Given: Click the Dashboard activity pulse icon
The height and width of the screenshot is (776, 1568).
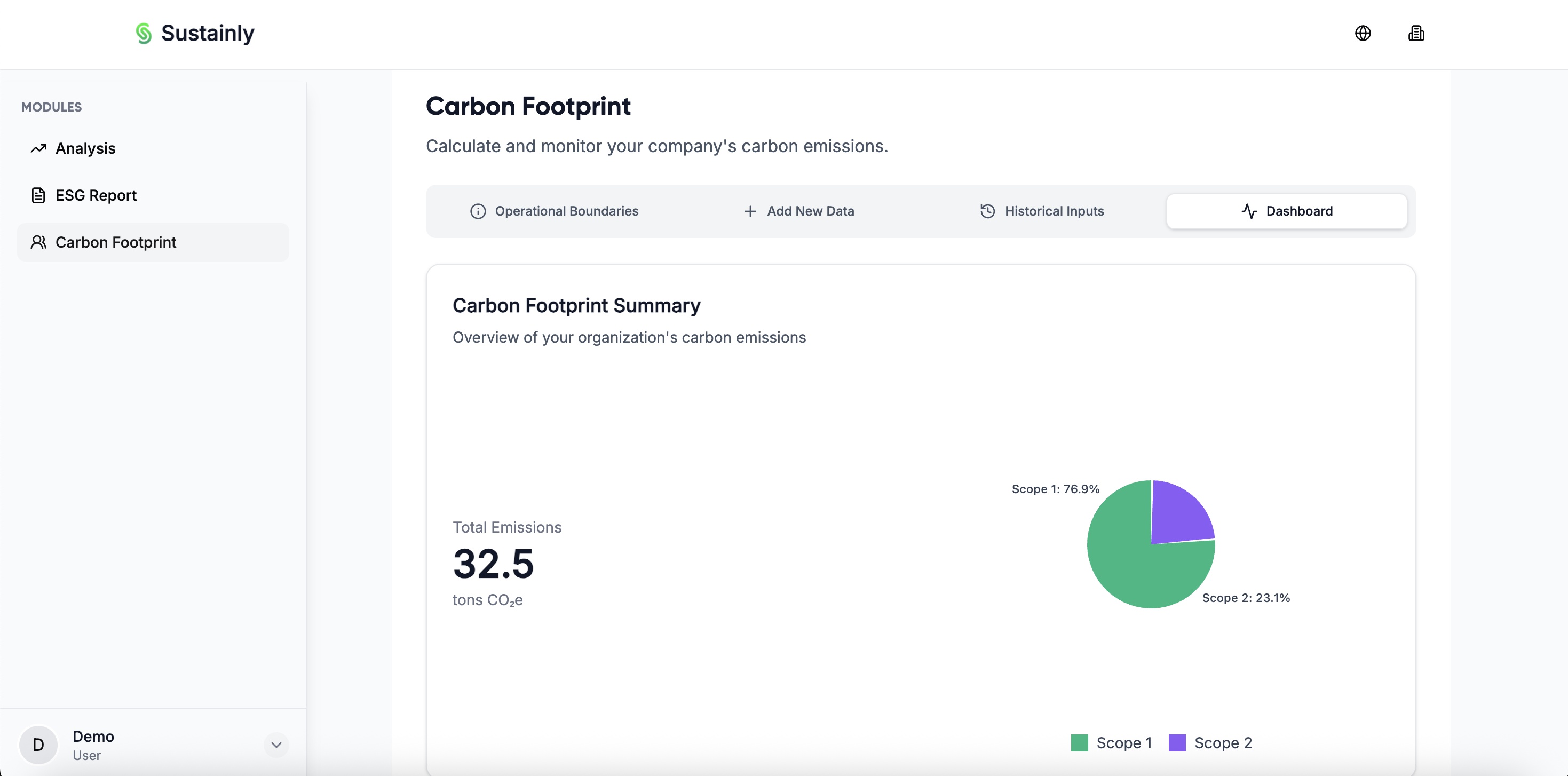Looking at the screenshot, I should 1249,211.
